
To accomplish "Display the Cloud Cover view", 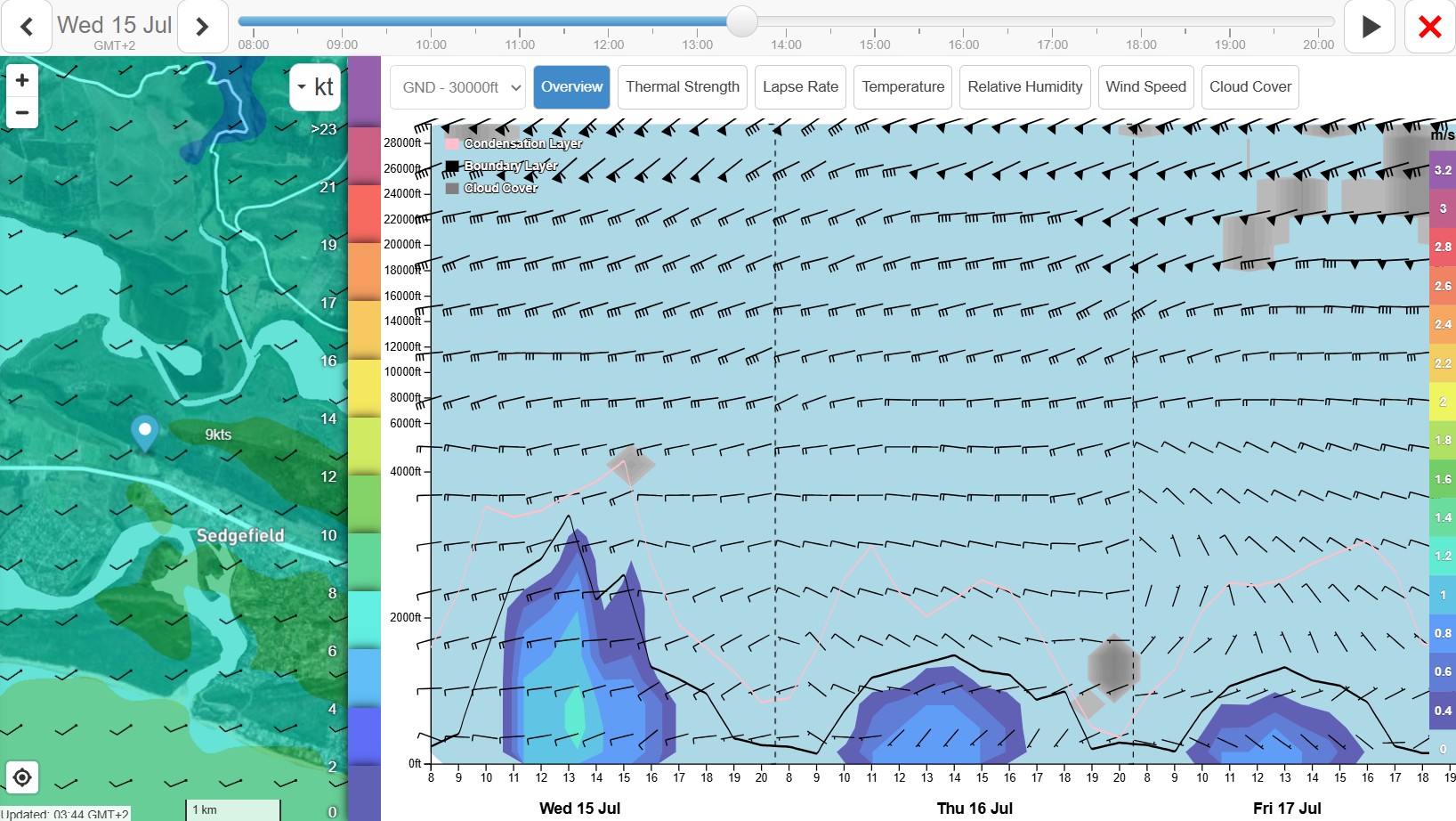I will point(1250,87).
